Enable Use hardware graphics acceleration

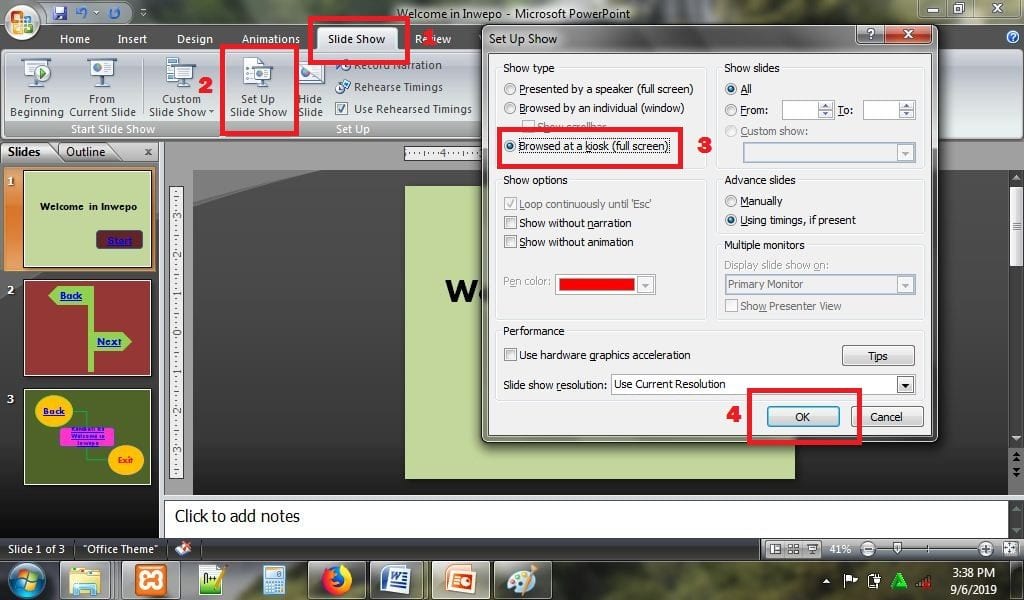(598, 355)
